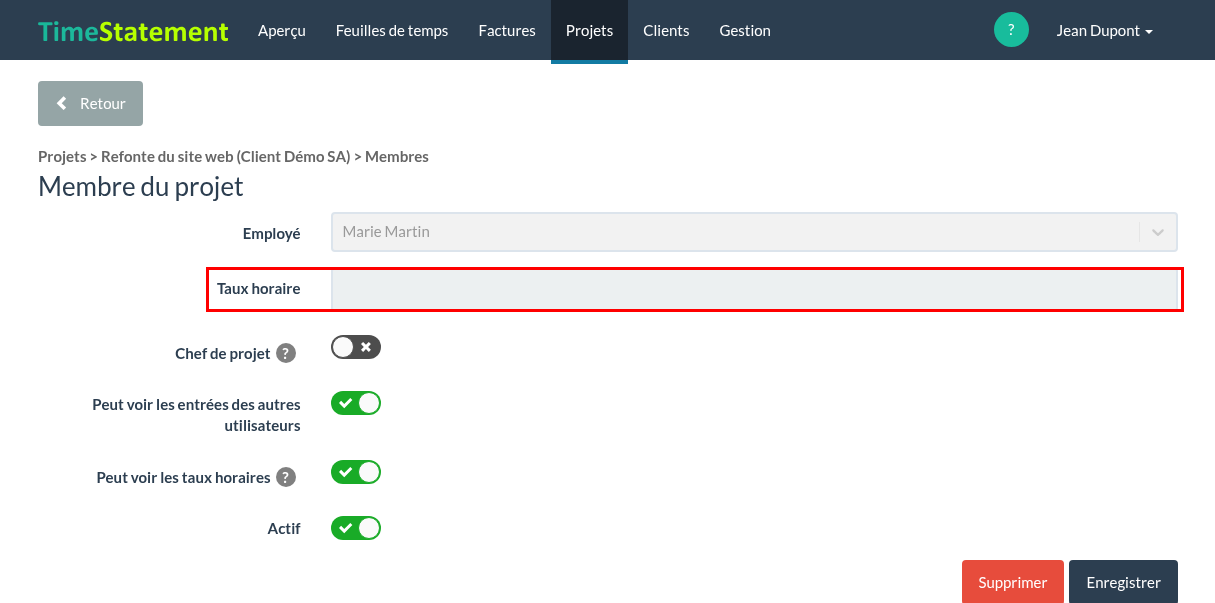Disable Peut voir les entrées des autres utilisateurs
Image resolution: width=1215 pixels, height=603 pixels.
pyautogui.click(x=356, y=403)
